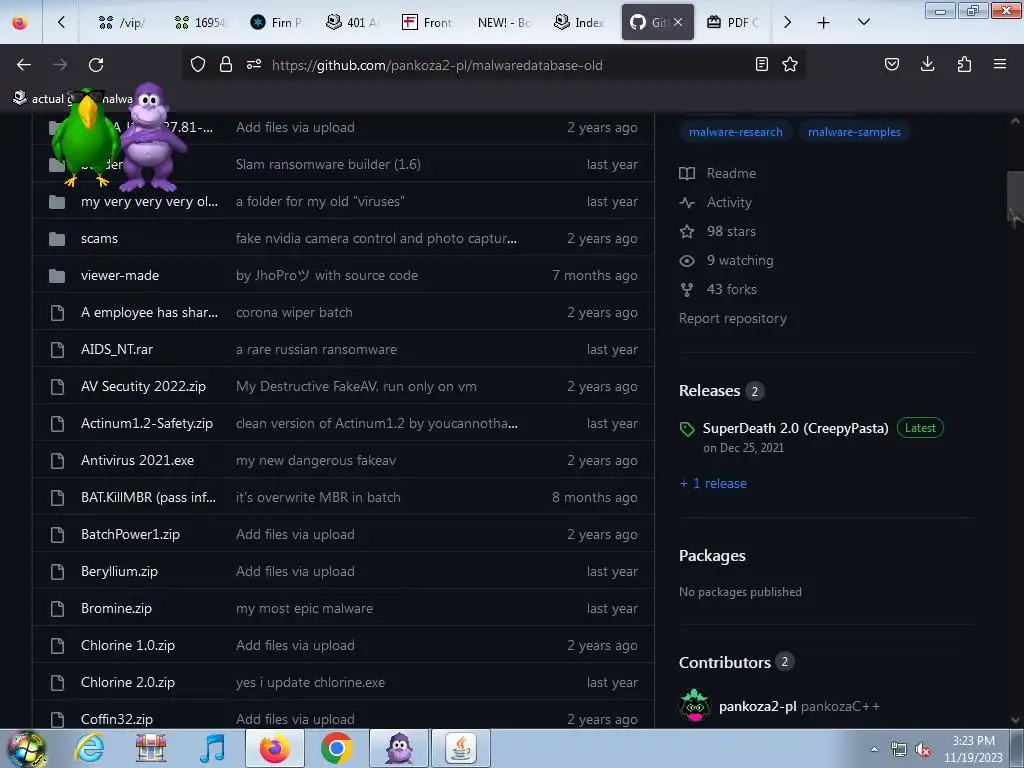Switch to the Index tab

(x=580, y=22)
